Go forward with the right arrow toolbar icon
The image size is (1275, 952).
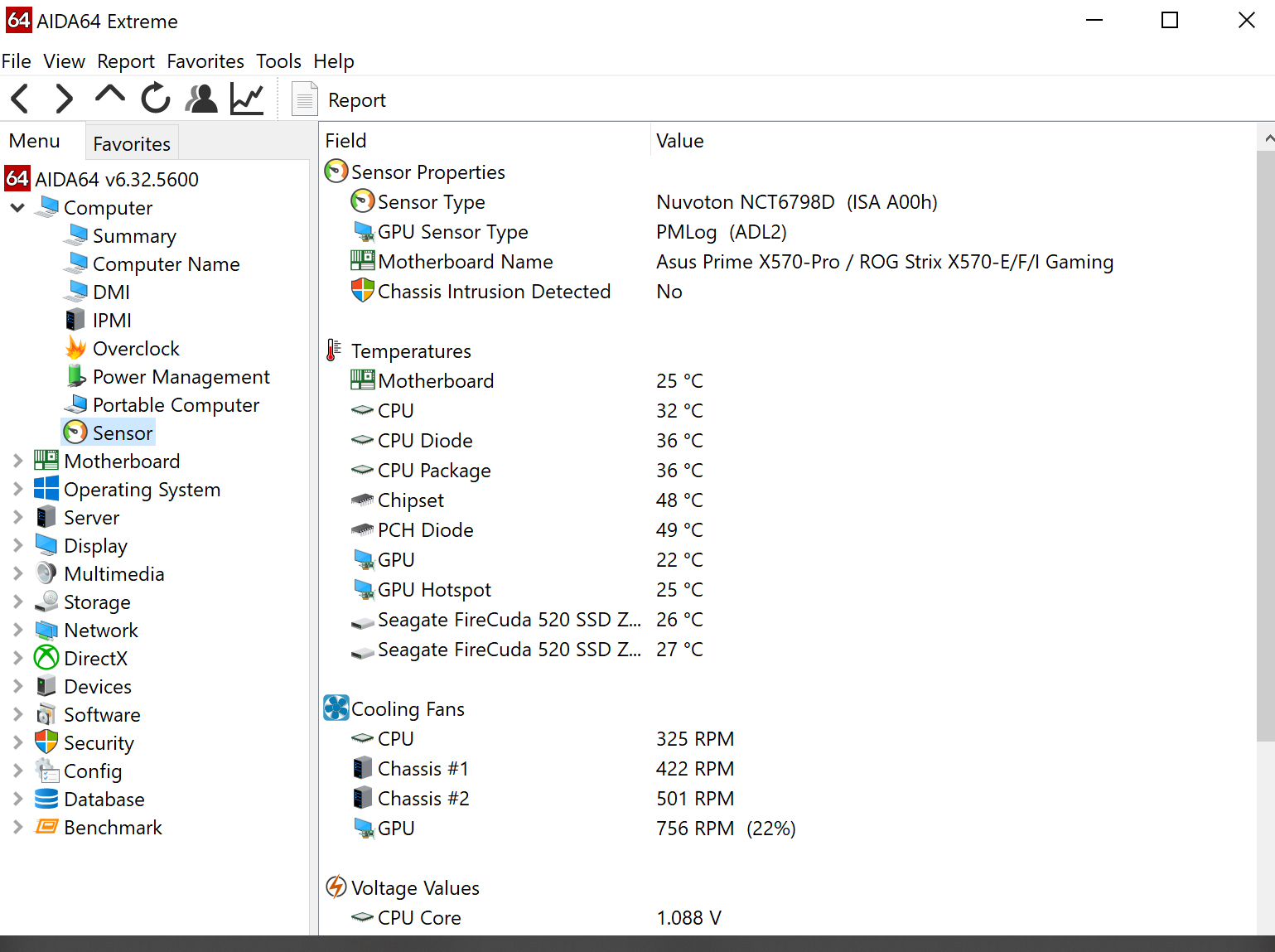click(x=64, y=99)
